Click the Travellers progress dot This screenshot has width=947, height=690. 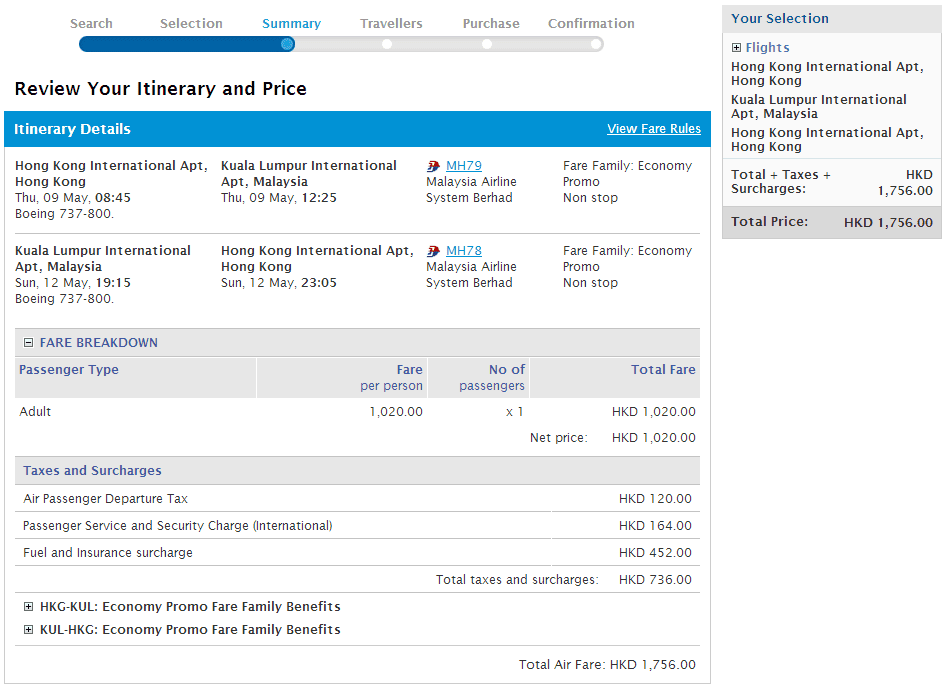point(387,44)
